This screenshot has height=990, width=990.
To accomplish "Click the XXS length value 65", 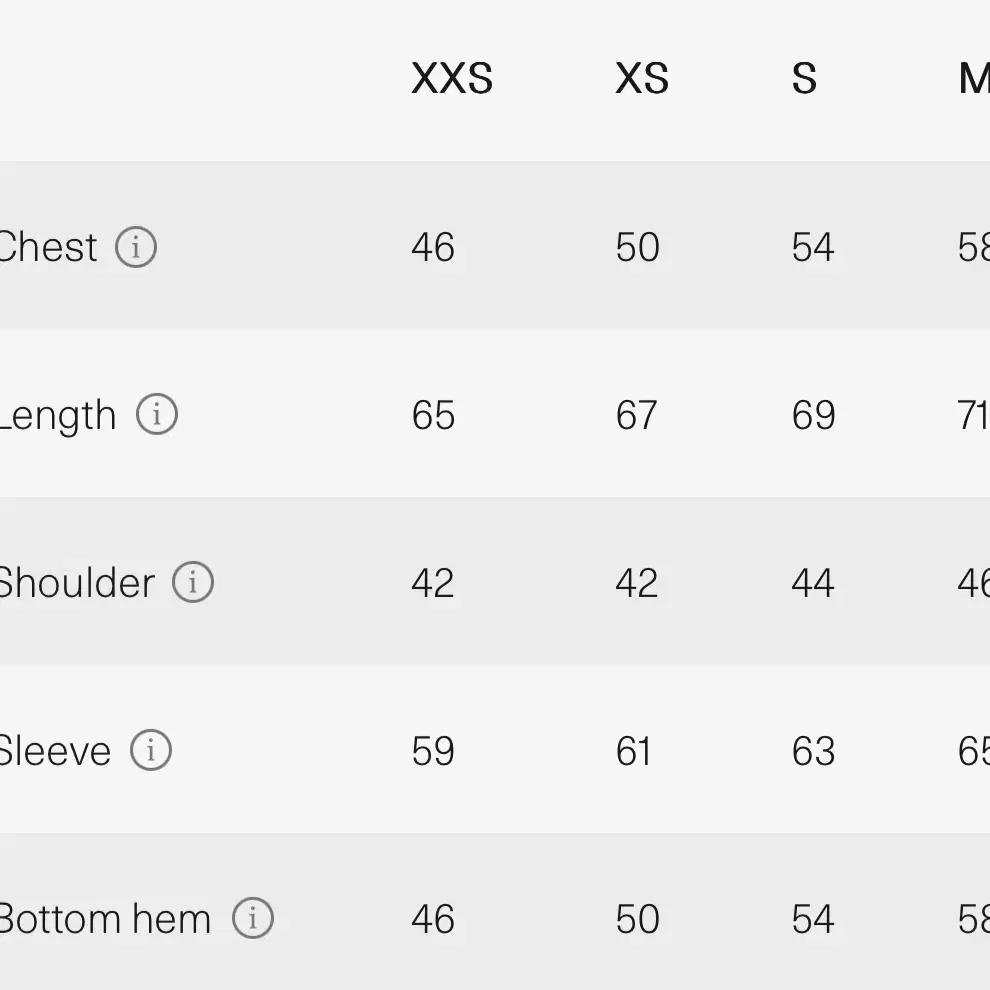I will pos(433,415).
